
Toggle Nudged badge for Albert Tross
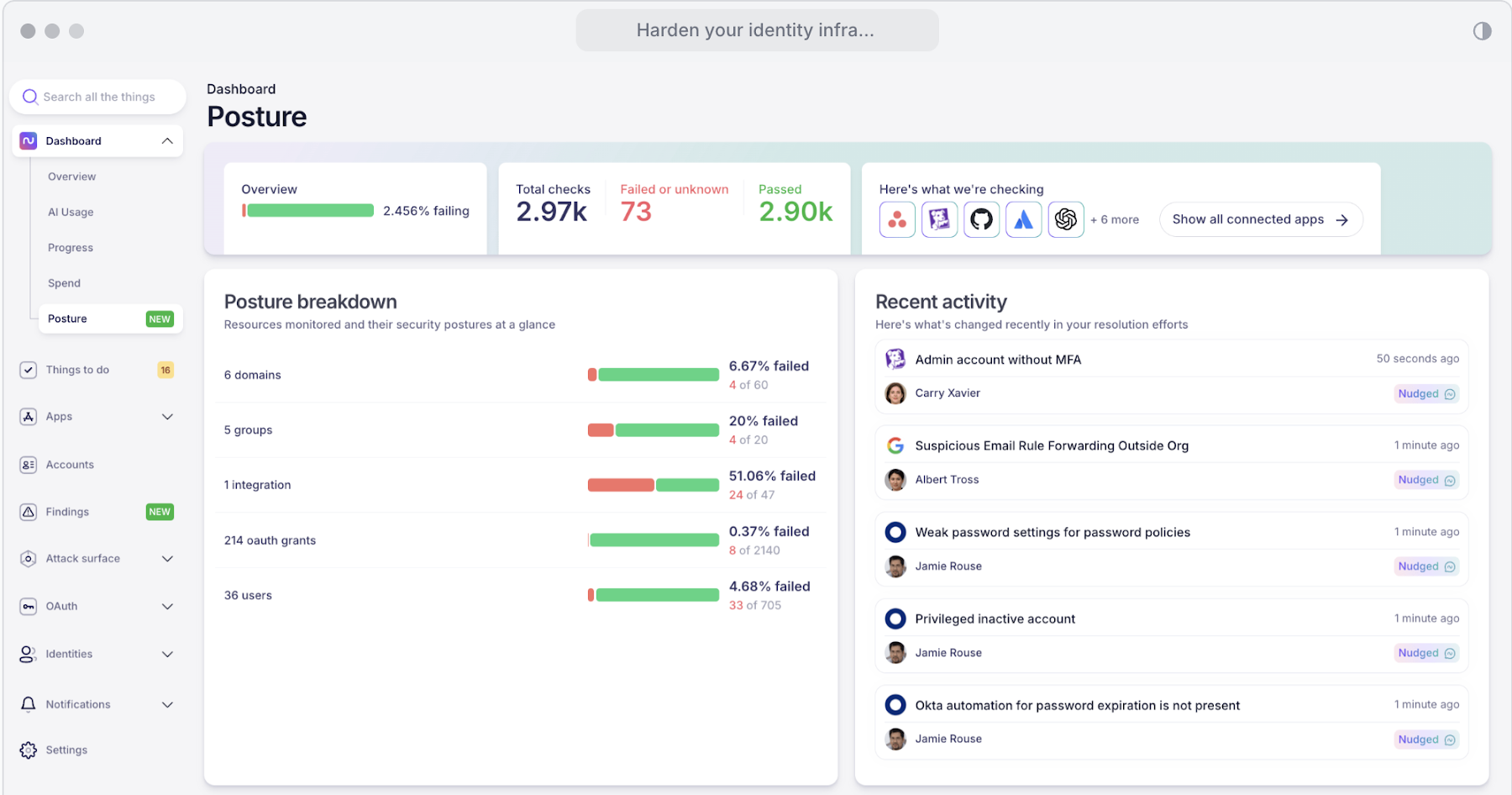pos(1426,481)
